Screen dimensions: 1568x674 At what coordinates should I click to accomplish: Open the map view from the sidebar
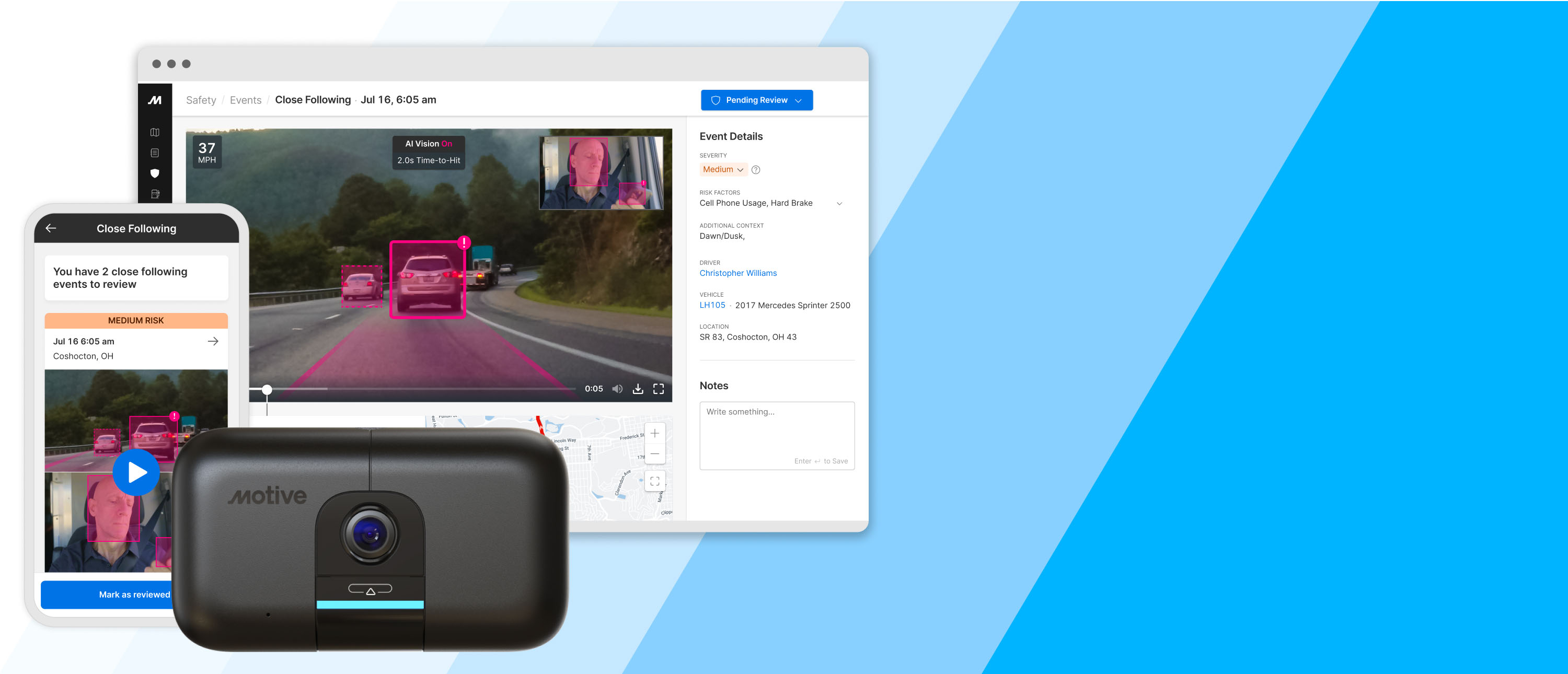155,131
